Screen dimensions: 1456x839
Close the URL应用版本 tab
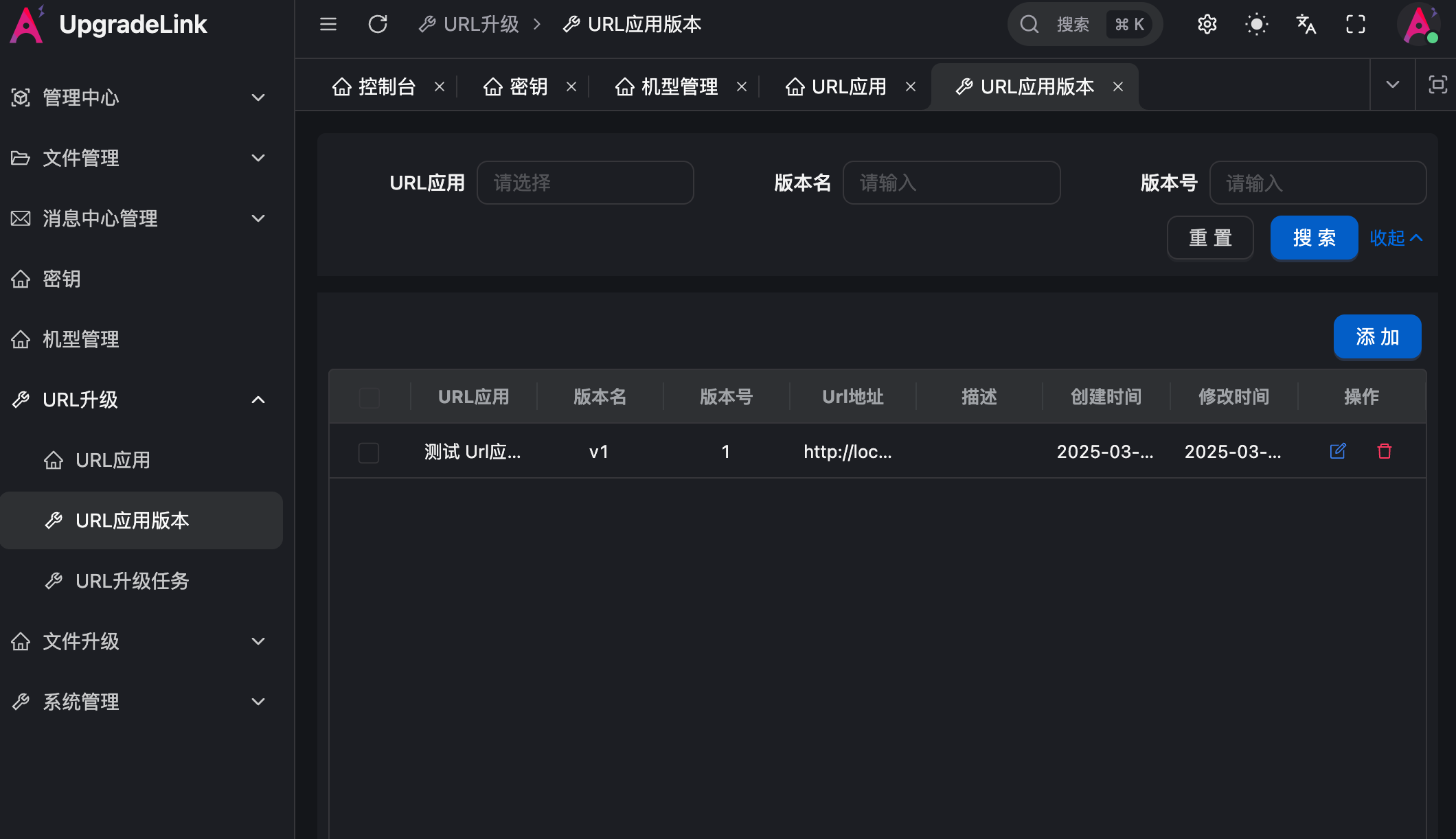tap(1118, 87)
